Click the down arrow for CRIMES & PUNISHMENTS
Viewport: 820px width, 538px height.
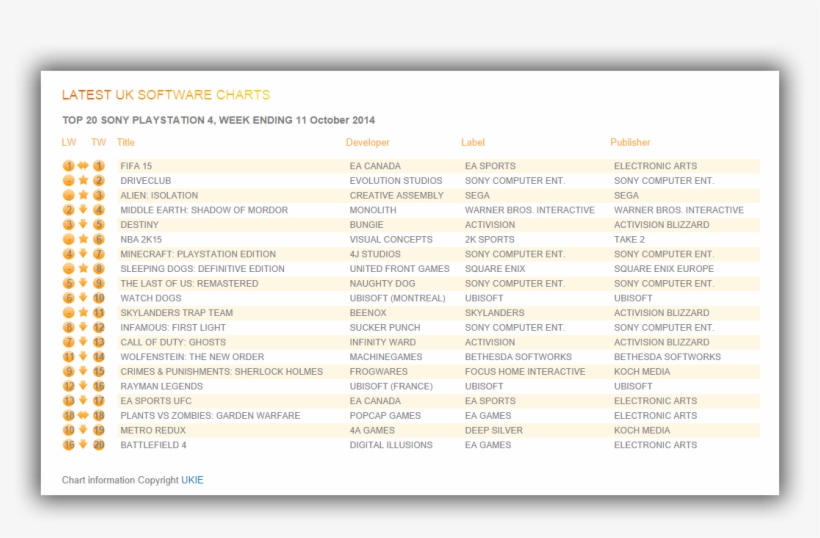[x=83, y=371]
